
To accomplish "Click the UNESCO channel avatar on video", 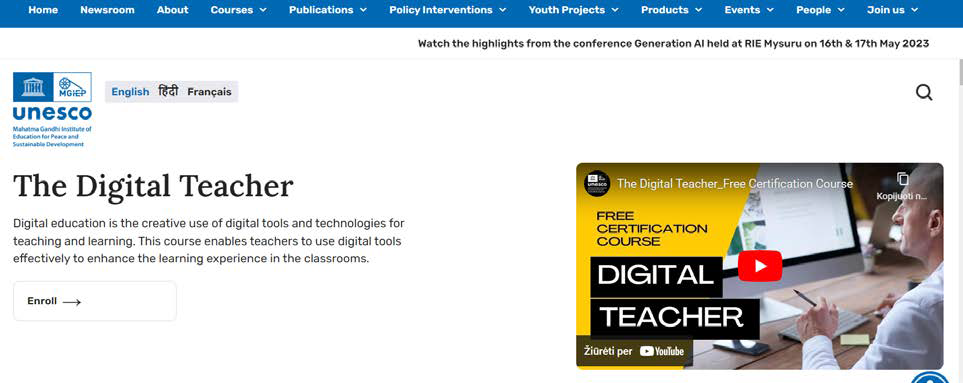I will click(x=596, y=184).
